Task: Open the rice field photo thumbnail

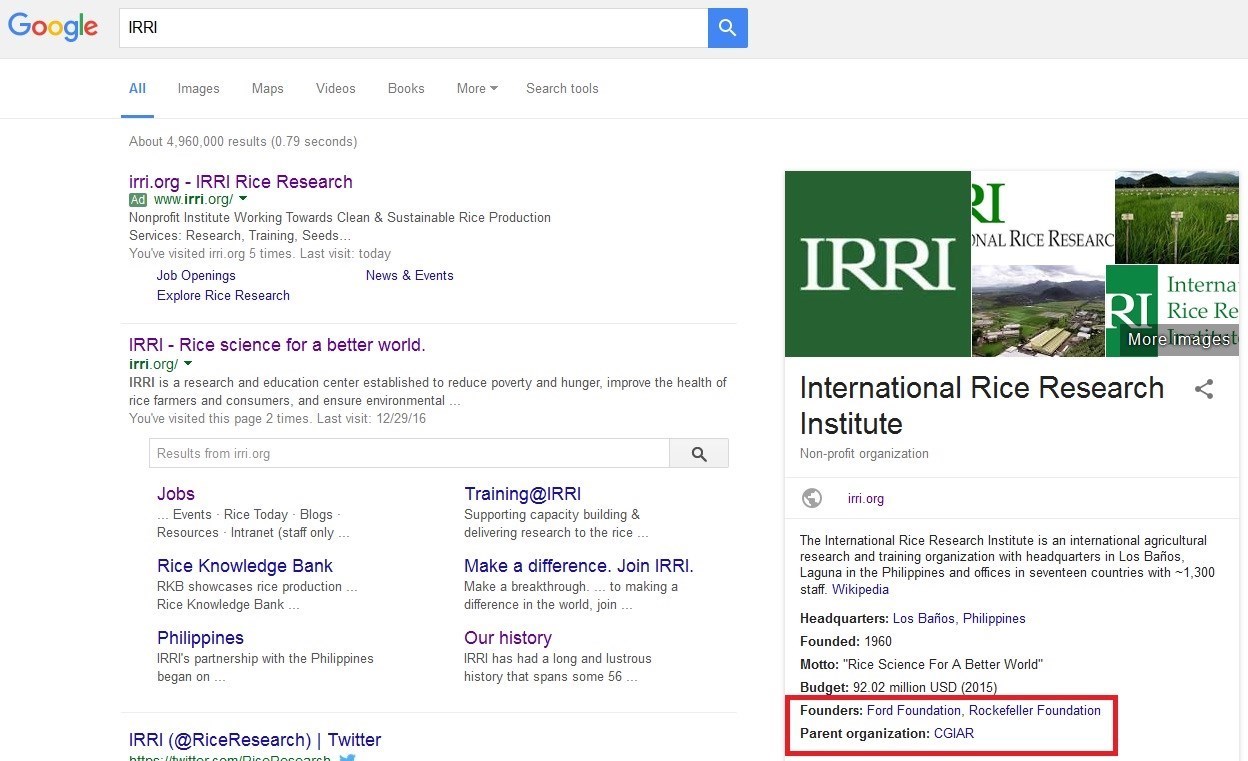Action: click(x=1176, y=217)
